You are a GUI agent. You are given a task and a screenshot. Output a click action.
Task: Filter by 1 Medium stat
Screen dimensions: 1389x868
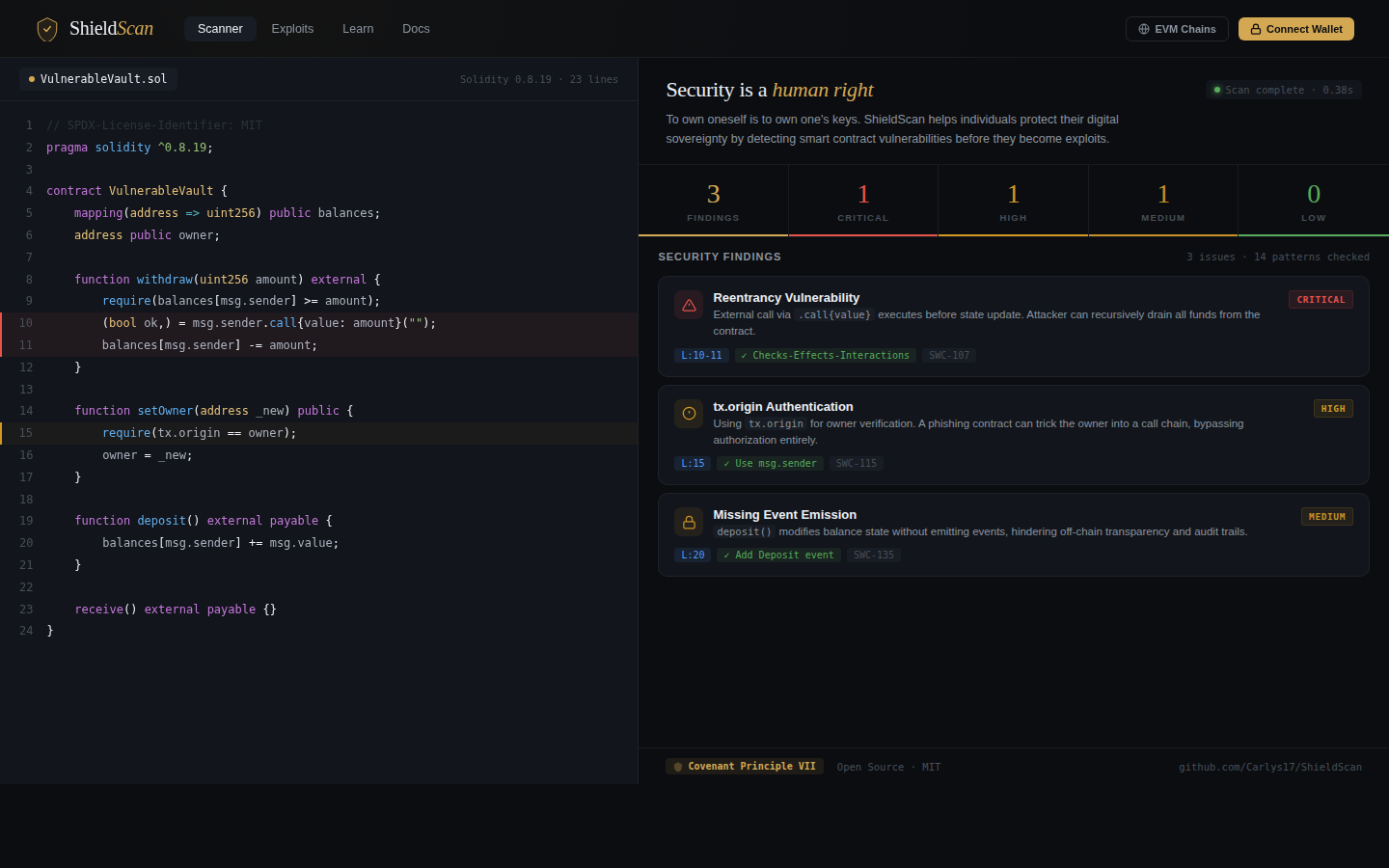coord(1163,201)
